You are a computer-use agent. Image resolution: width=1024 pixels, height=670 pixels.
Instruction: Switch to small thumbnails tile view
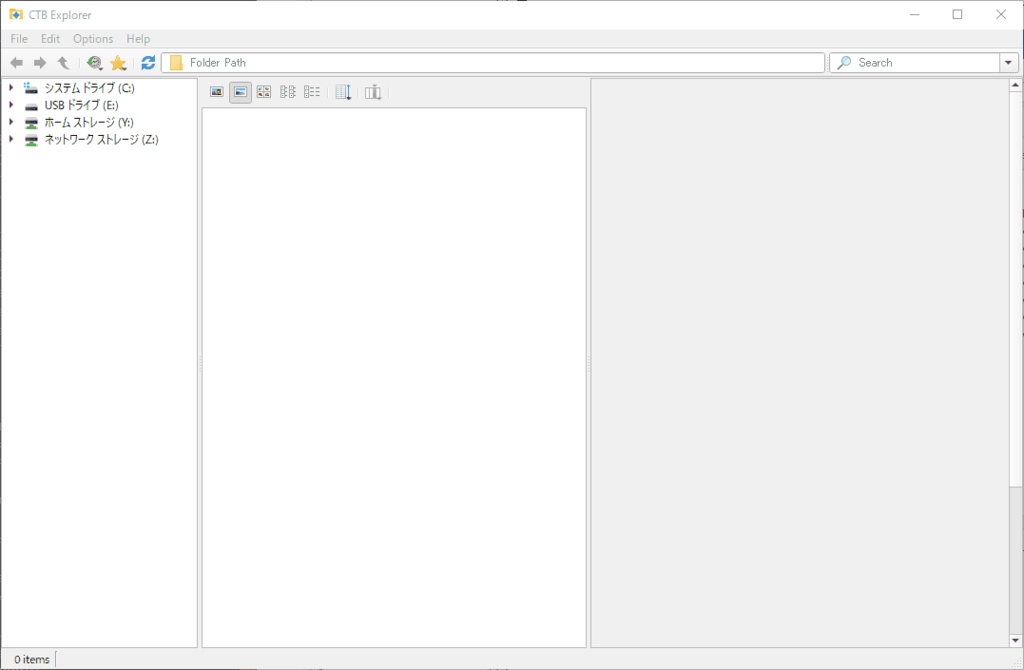(x=264, y=92)
